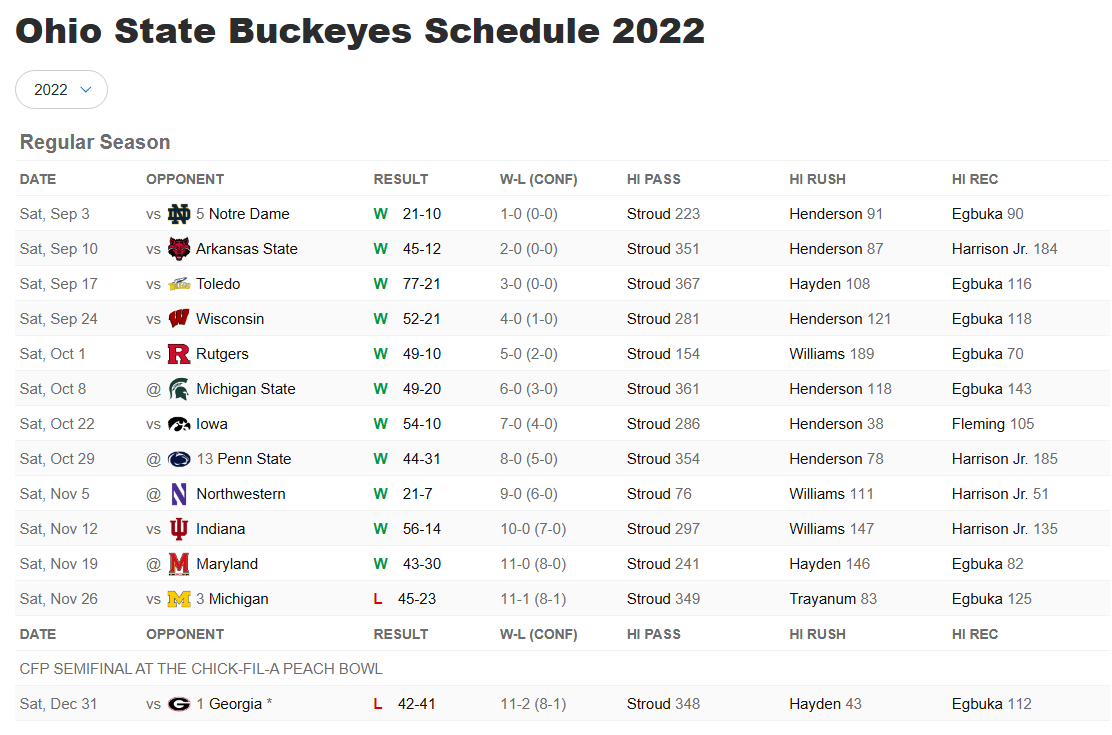Click Fleming in the Iowa row
The width and height of the screenshot is (1112, 735).
979,424
